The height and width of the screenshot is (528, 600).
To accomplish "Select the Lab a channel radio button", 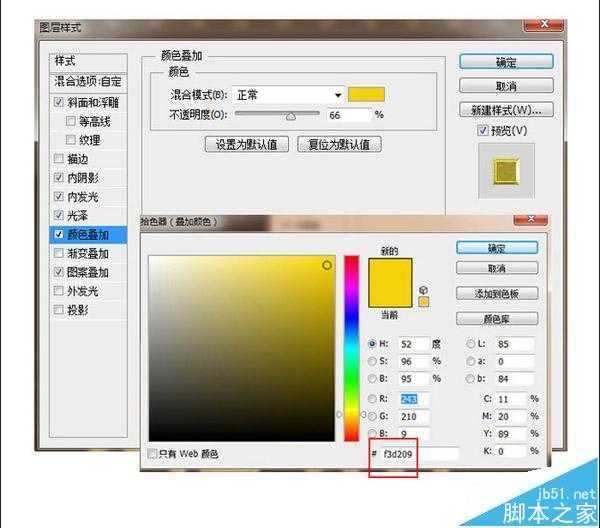I will pyautogui.click(x=471, y=361).
